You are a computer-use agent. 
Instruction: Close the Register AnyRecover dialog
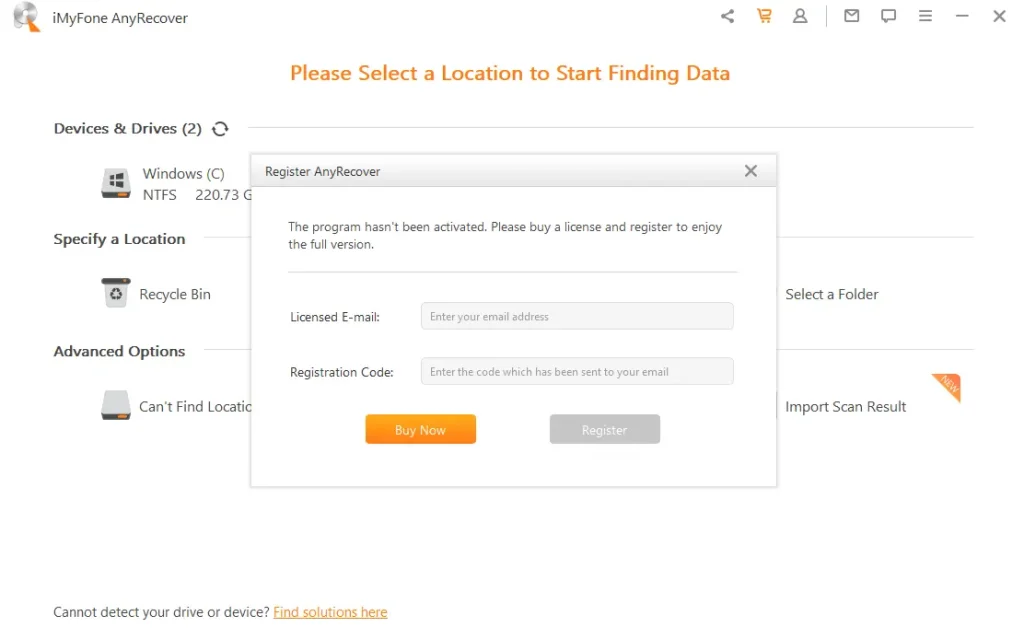751,171
